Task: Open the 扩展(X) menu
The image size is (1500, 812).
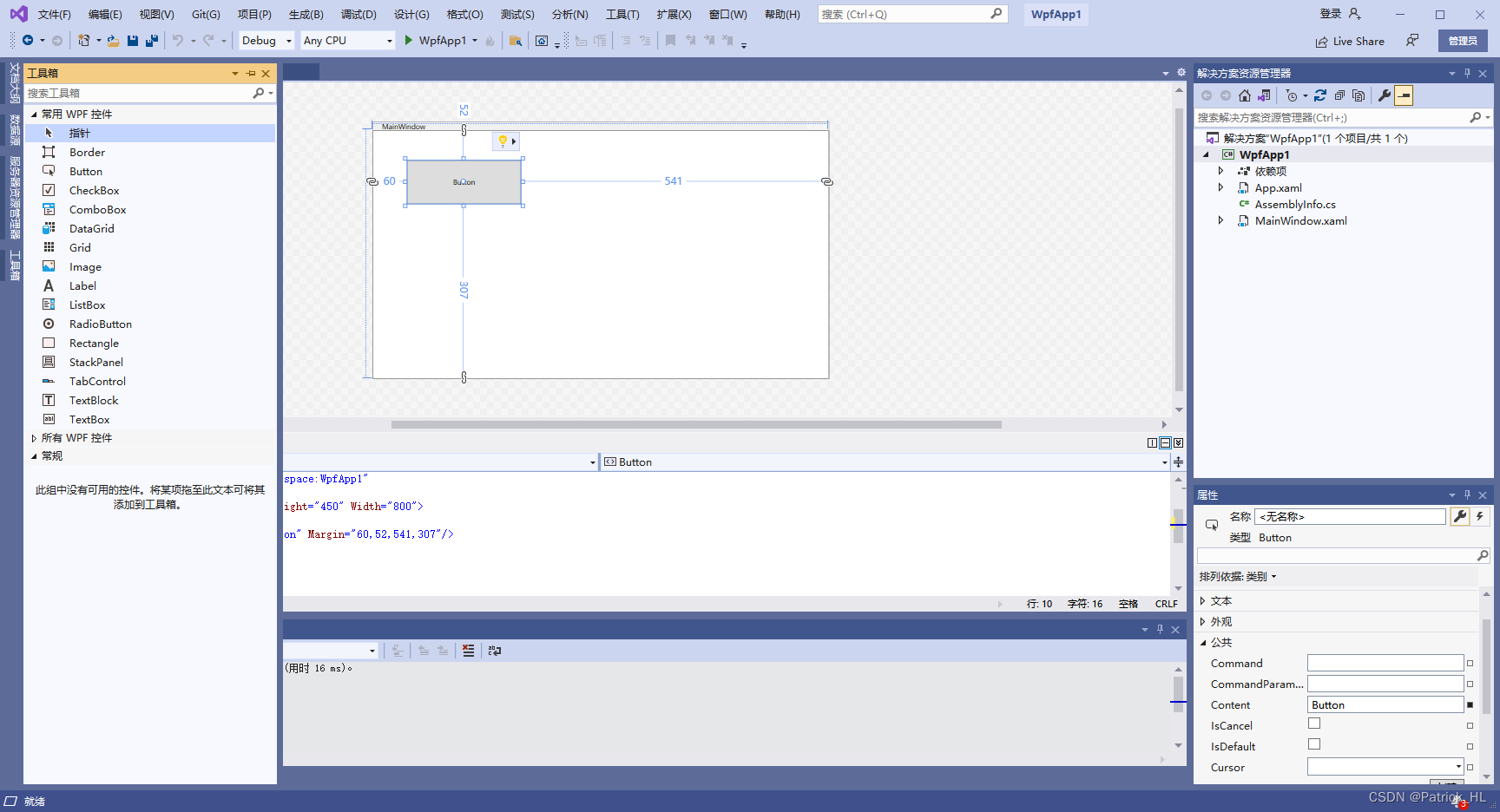Action: [674, 14]
